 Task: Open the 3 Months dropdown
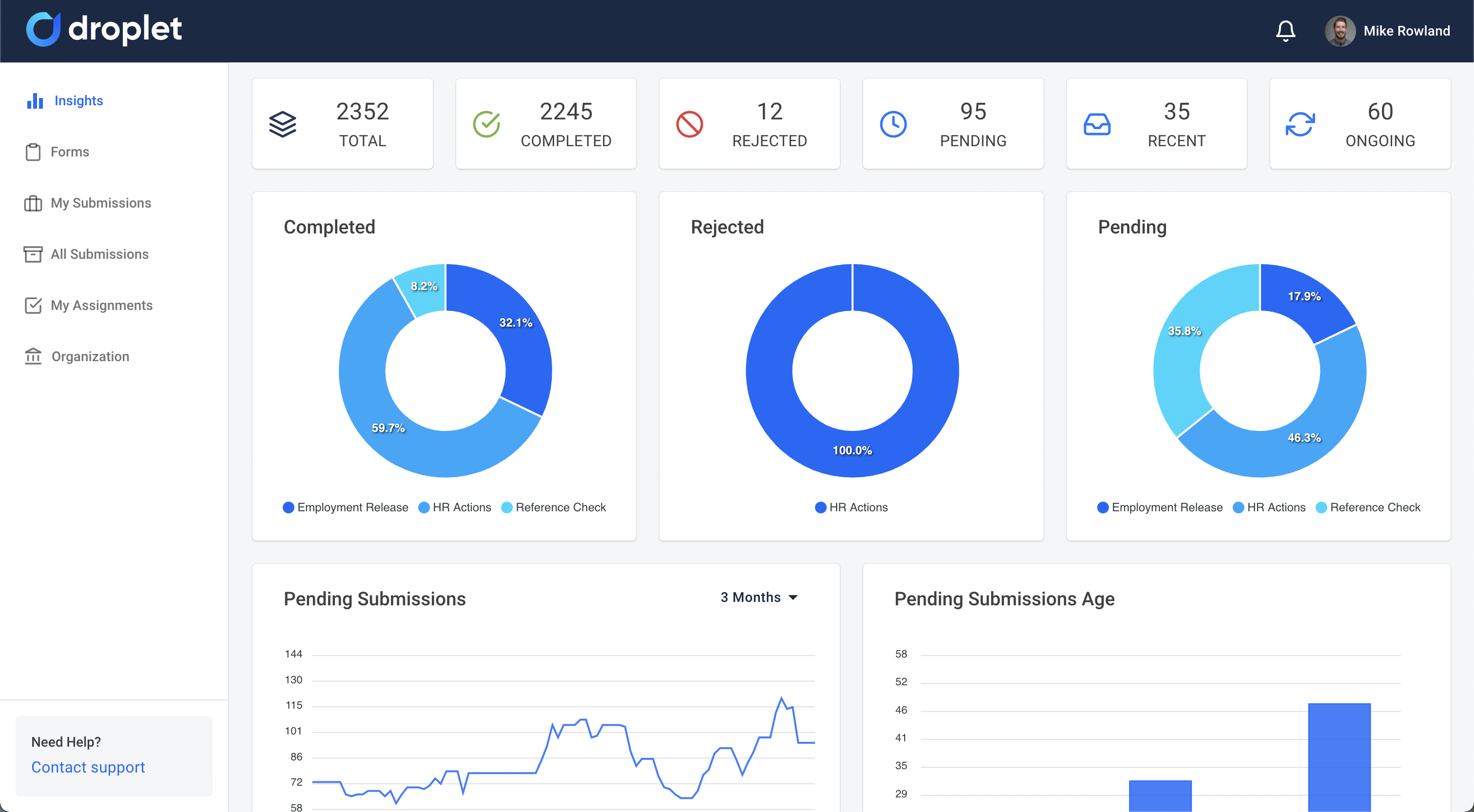click(759, 598)
